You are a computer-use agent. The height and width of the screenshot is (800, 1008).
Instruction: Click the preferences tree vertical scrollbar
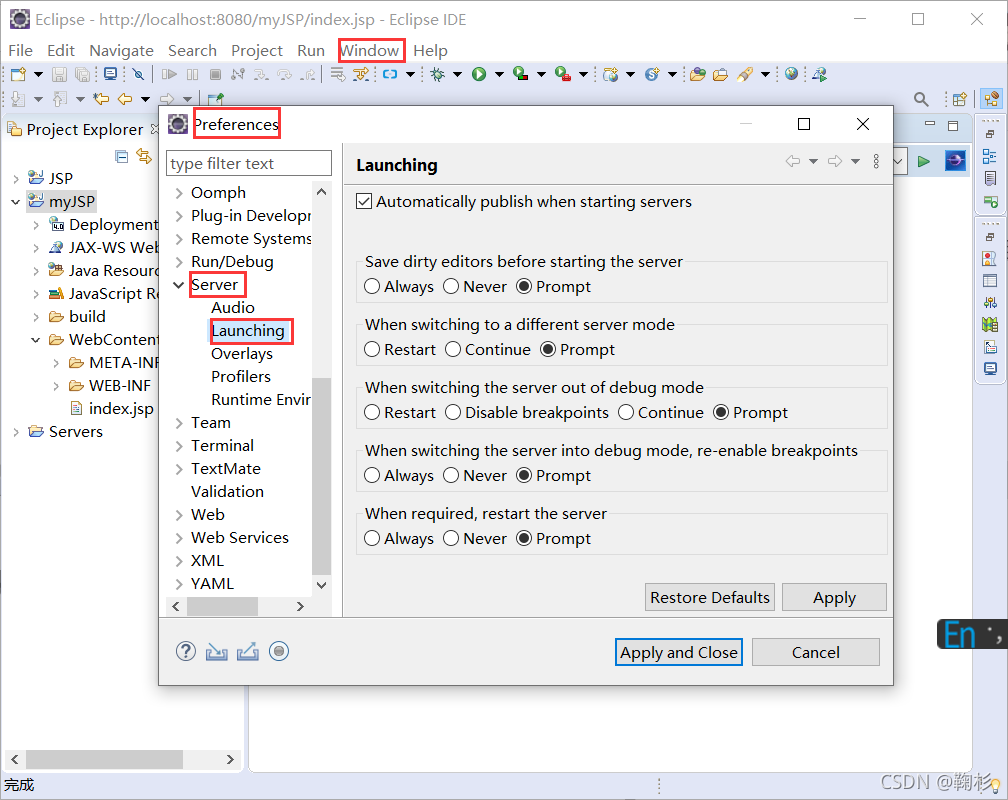coord(322,476)
